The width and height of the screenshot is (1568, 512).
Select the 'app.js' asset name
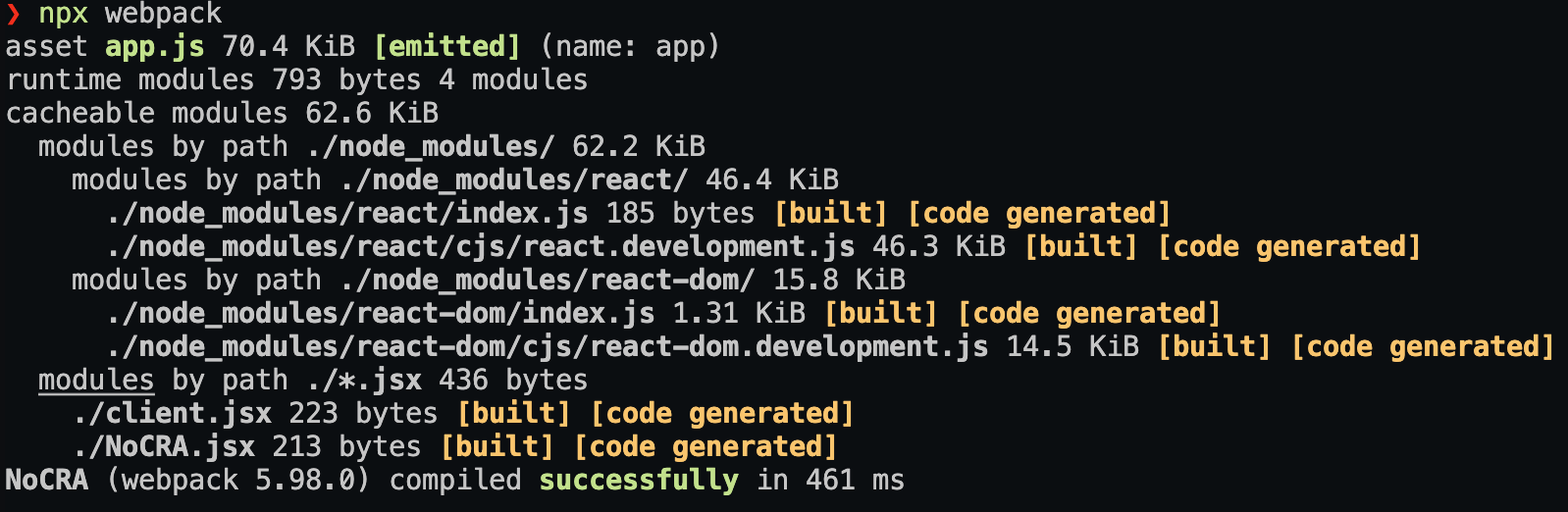[x=155, y=47]
